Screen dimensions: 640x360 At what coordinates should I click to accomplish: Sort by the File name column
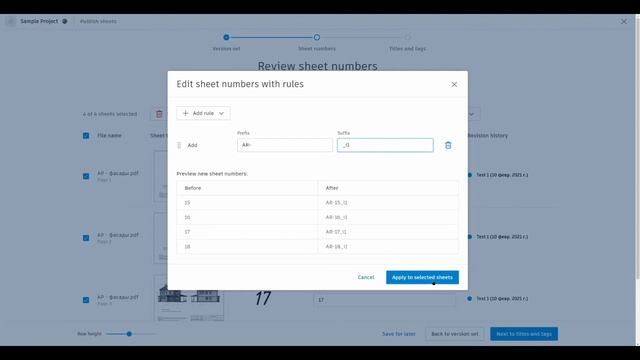click(109, 136)
